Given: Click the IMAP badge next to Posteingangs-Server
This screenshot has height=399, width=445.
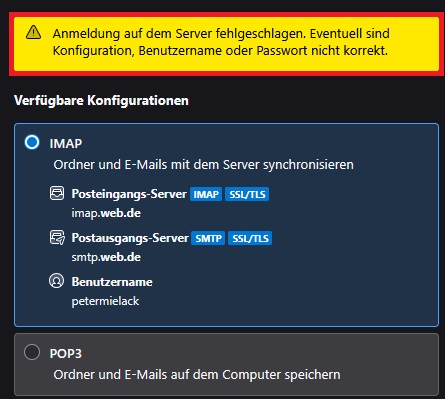Looking at the screenshot, I should pos(206,194).
